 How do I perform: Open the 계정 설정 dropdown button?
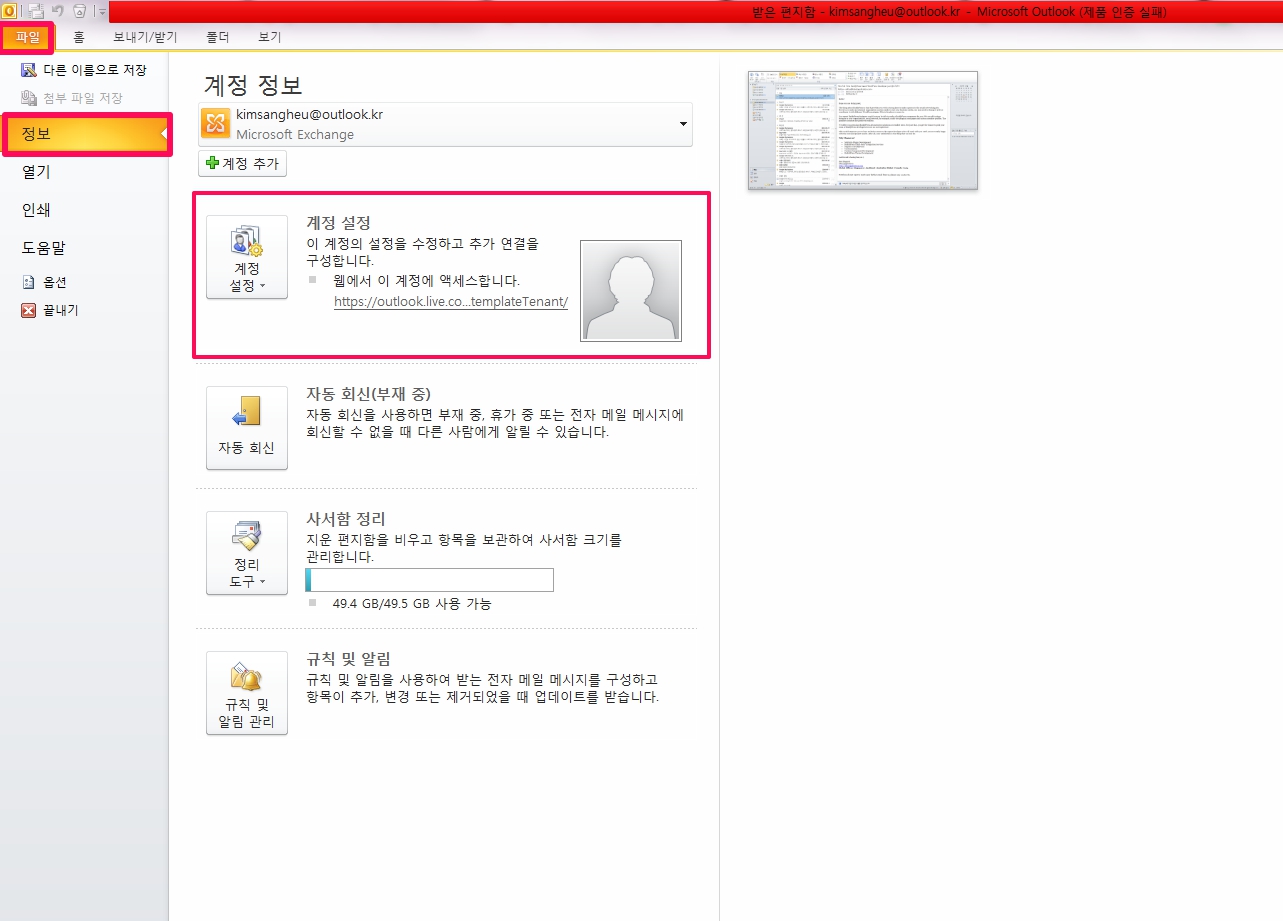coord(246,257)
